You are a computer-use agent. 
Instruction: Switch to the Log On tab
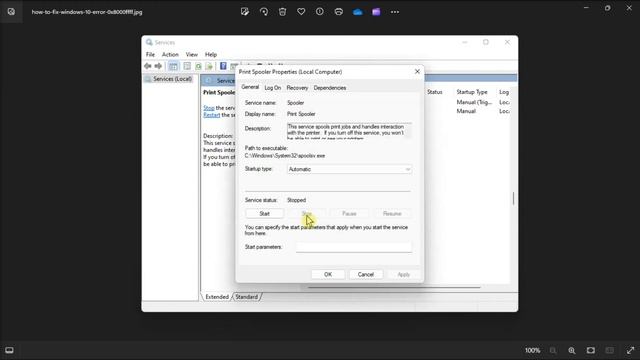click(x=273, y=88)
